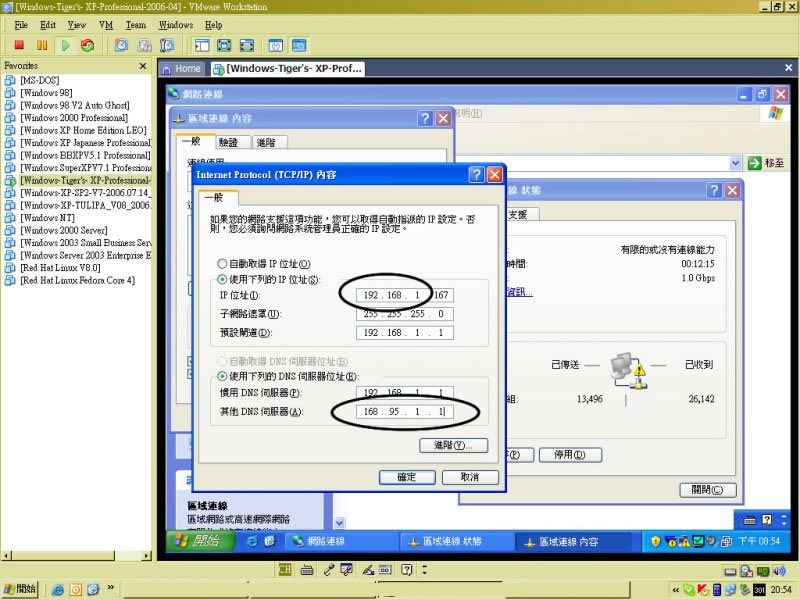The image size is (800, 600).
Task: Click the network connection warning icon in status
Action: click(x=629, y=370)
